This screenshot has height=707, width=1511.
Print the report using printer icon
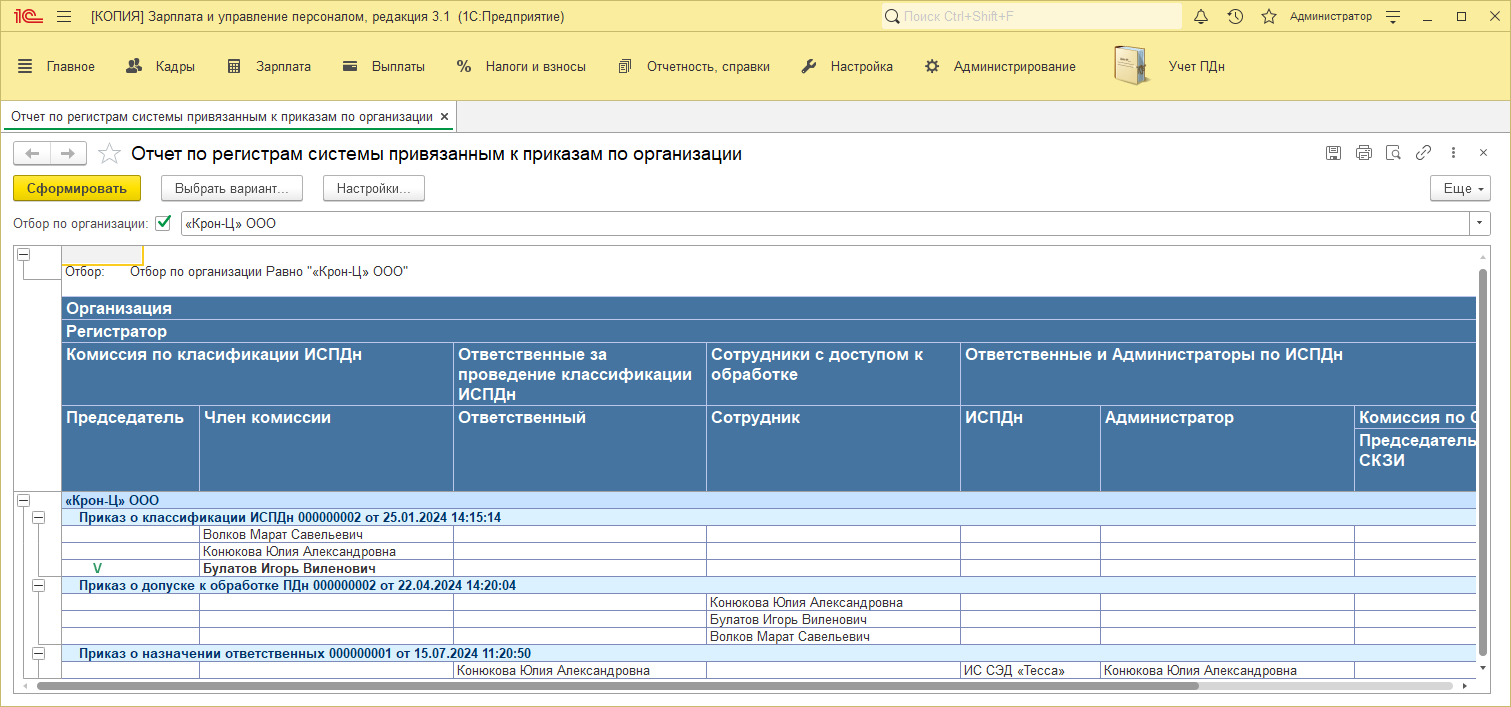click(1363, 153)
